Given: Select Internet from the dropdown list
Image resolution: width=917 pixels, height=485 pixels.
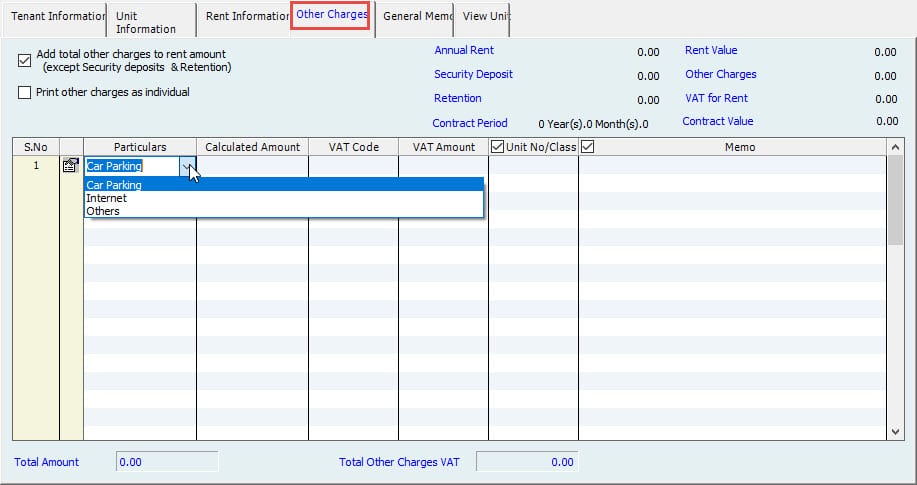Looking at the screenshot, I should pos(107,198).
